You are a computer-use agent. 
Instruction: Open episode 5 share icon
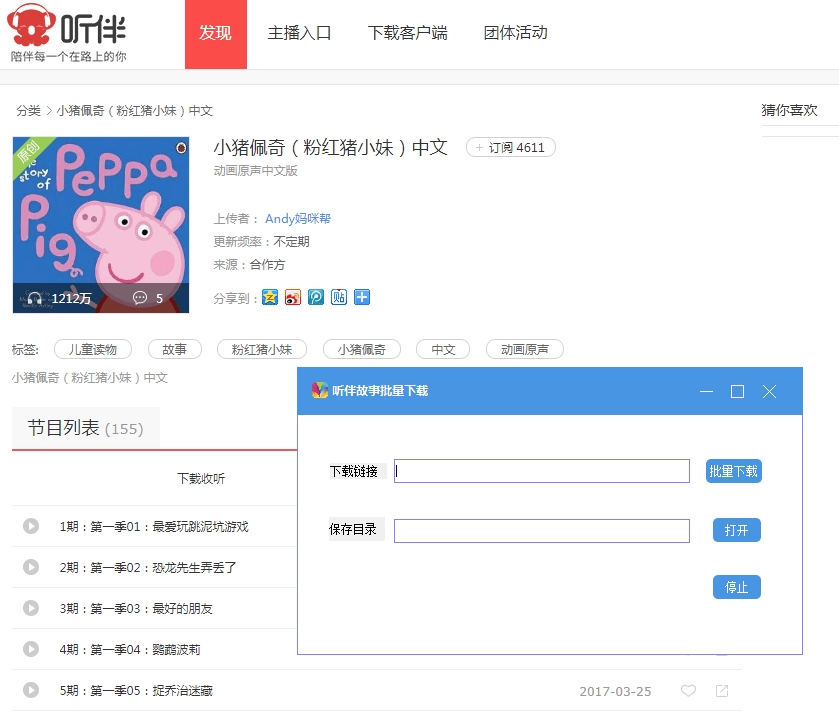coord(722,691)
